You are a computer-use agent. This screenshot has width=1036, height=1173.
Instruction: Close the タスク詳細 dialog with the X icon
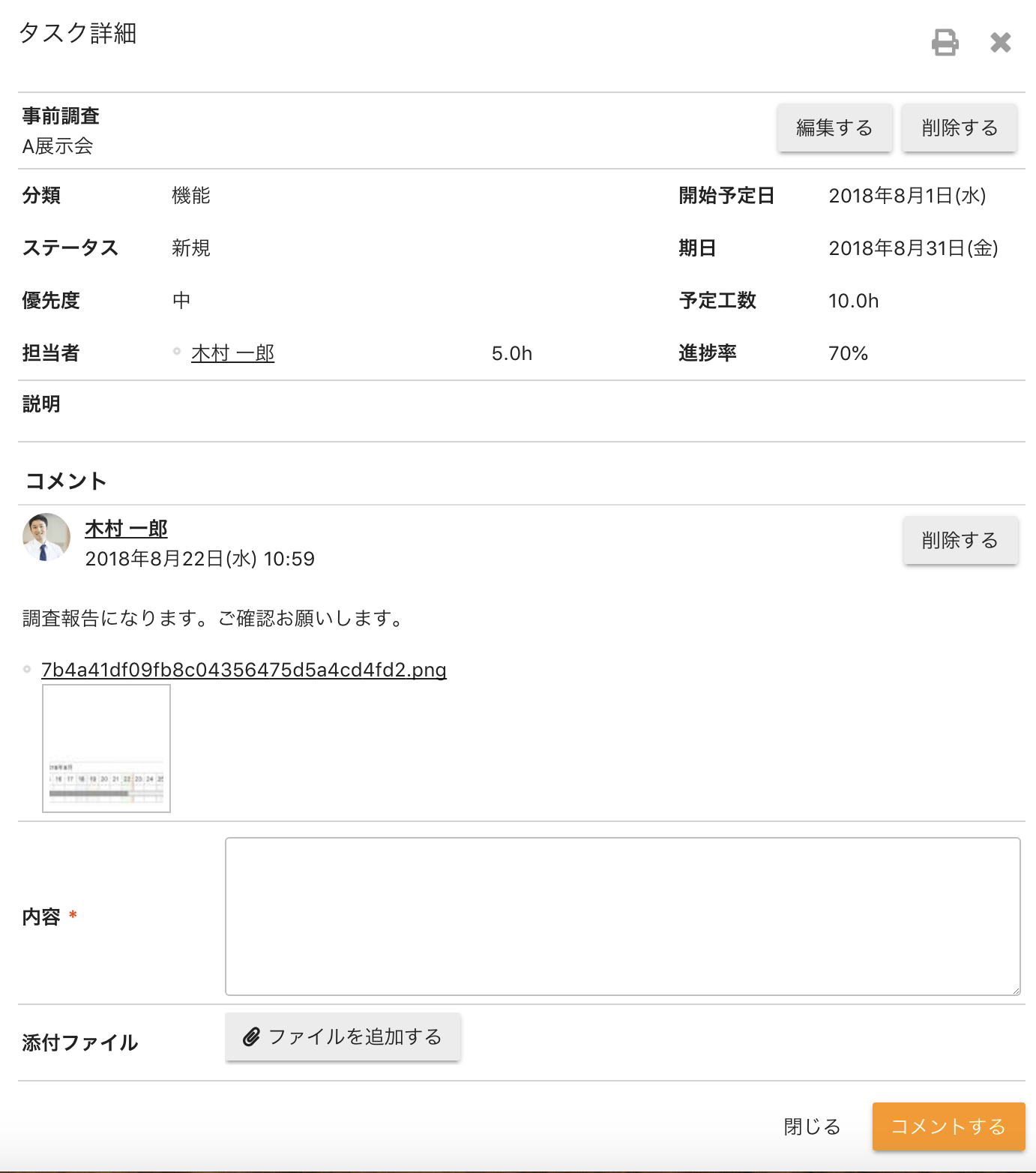pyautogui.click(x=1000, y=43)
